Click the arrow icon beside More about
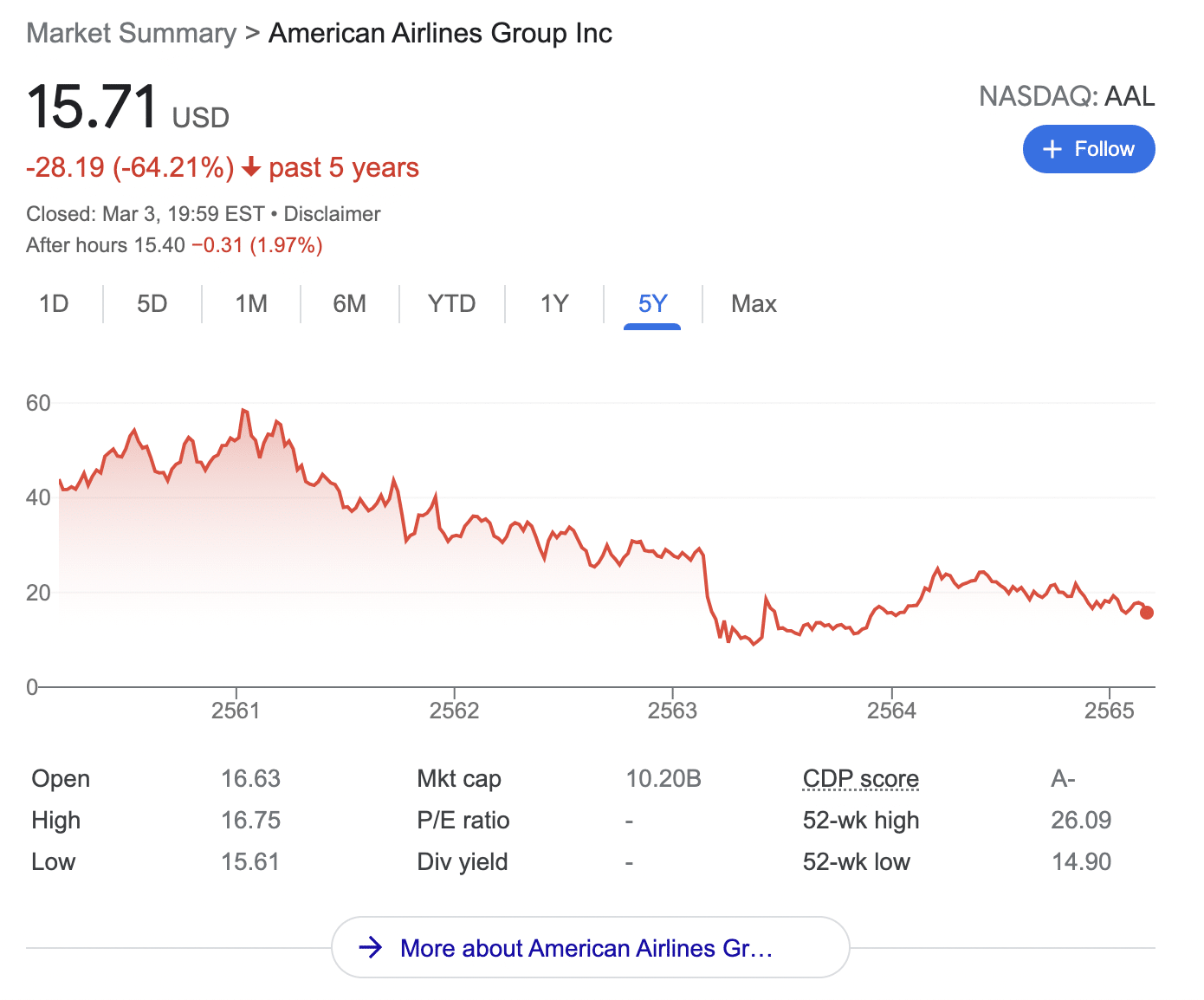The image size is (1204, 1000). [x=371, y=947]
